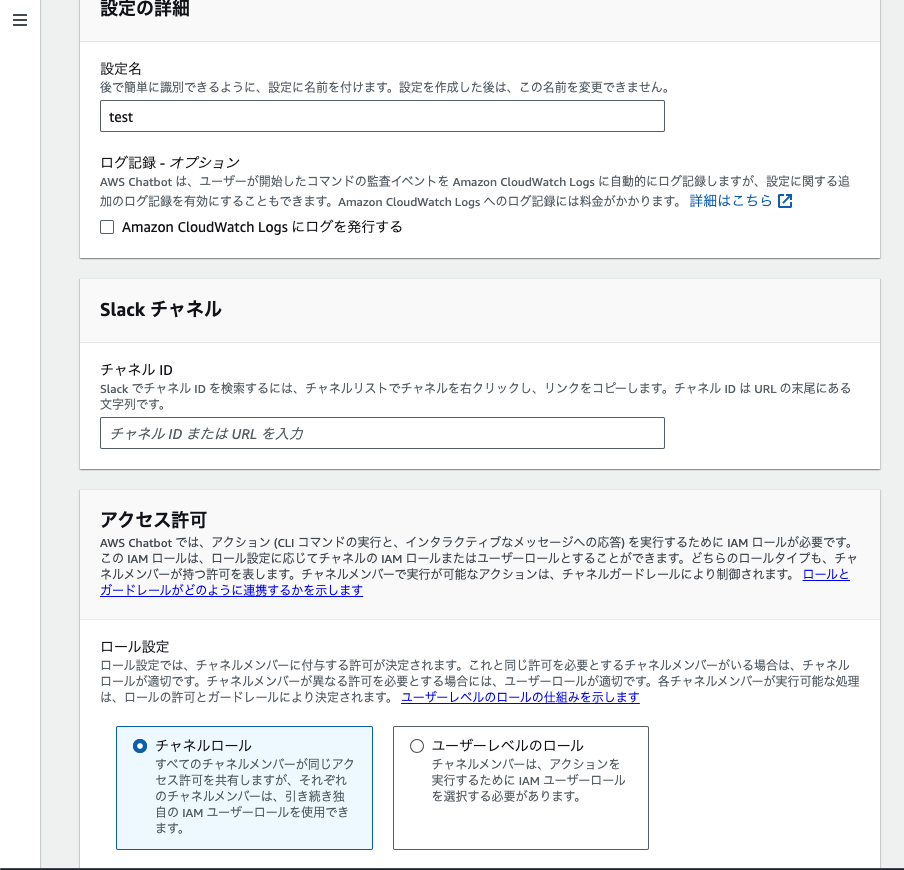Click the チャネル ID または URL input field
The height and width of the screenshot is (870, 904).
click(382, 433)
